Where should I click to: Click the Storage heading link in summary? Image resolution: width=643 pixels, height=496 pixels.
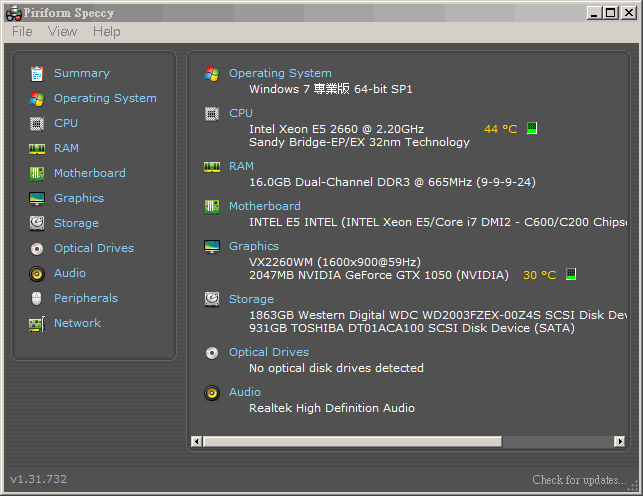(251, 299)
